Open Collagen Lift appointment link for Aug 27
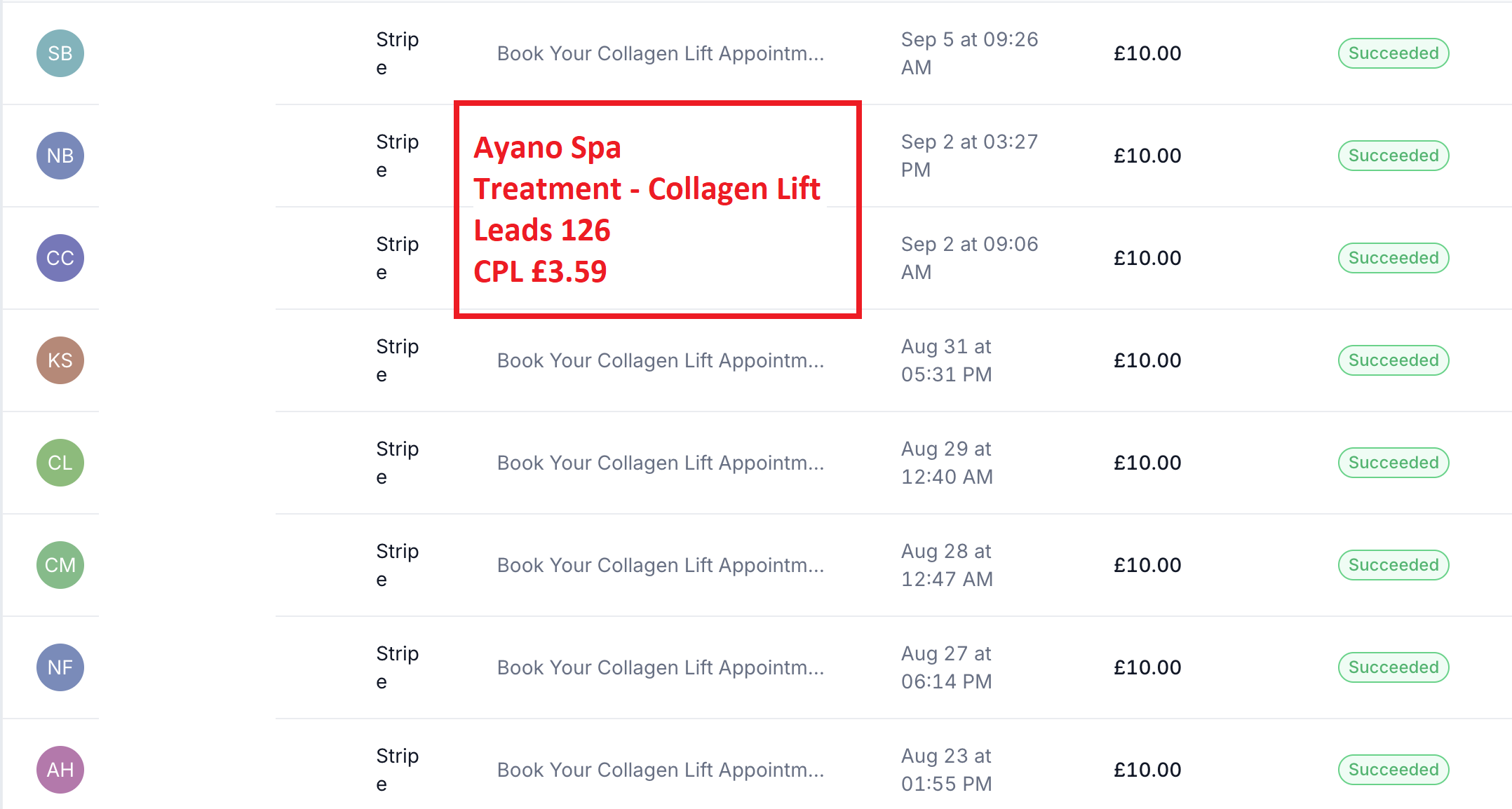The height and width of the screenshot is (809, 1512). [660, 667]
